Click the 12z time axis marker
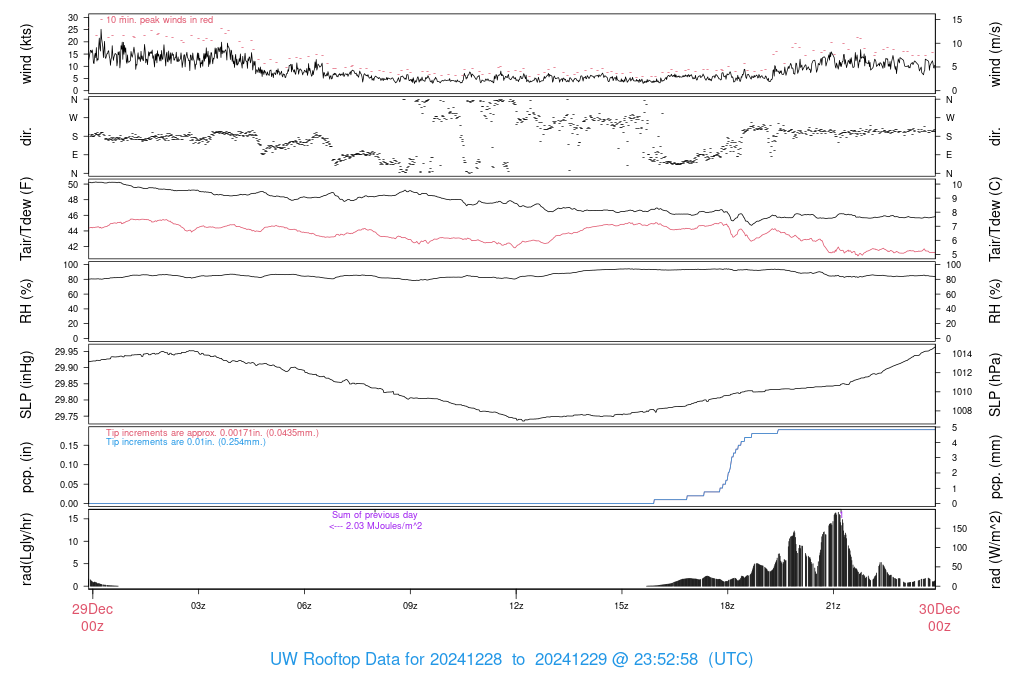 click(516, 606)
